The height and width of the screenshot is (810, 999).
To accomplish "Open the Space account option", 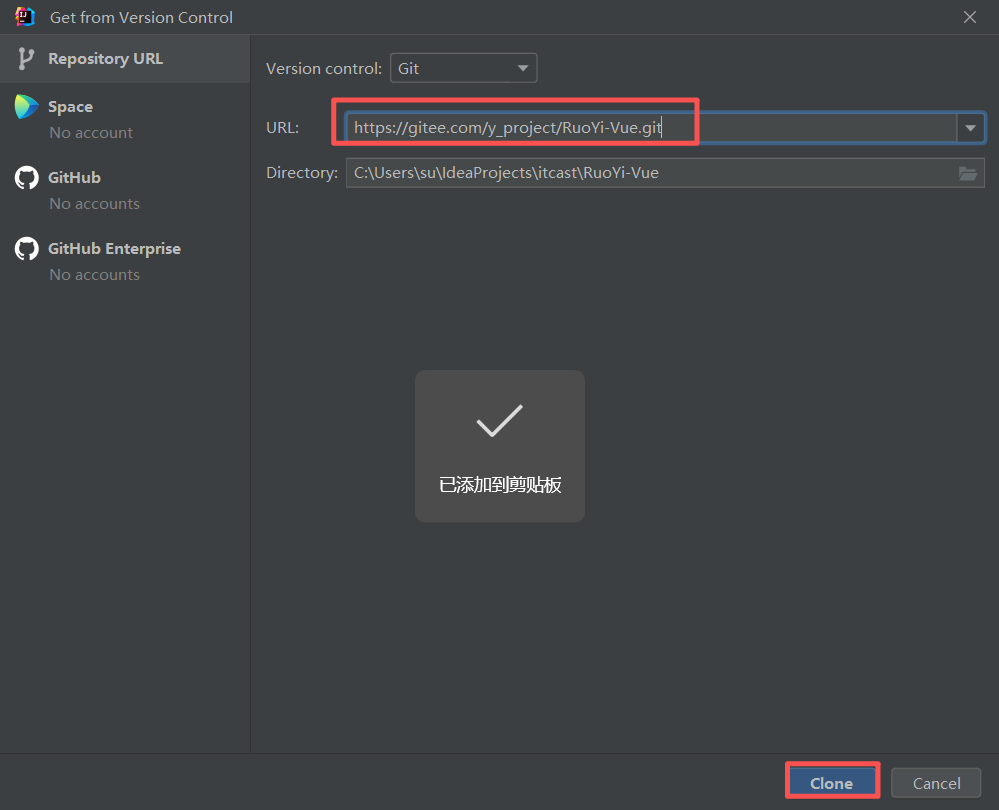I will 125,119.
